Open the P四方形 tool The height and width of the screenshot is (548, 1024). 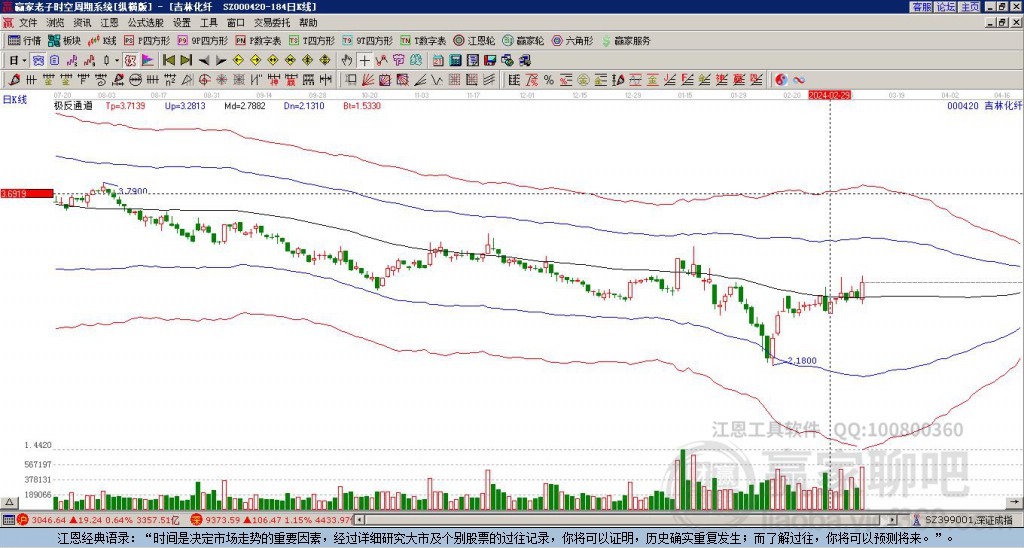pyautogui.click(x=147, y=40)
